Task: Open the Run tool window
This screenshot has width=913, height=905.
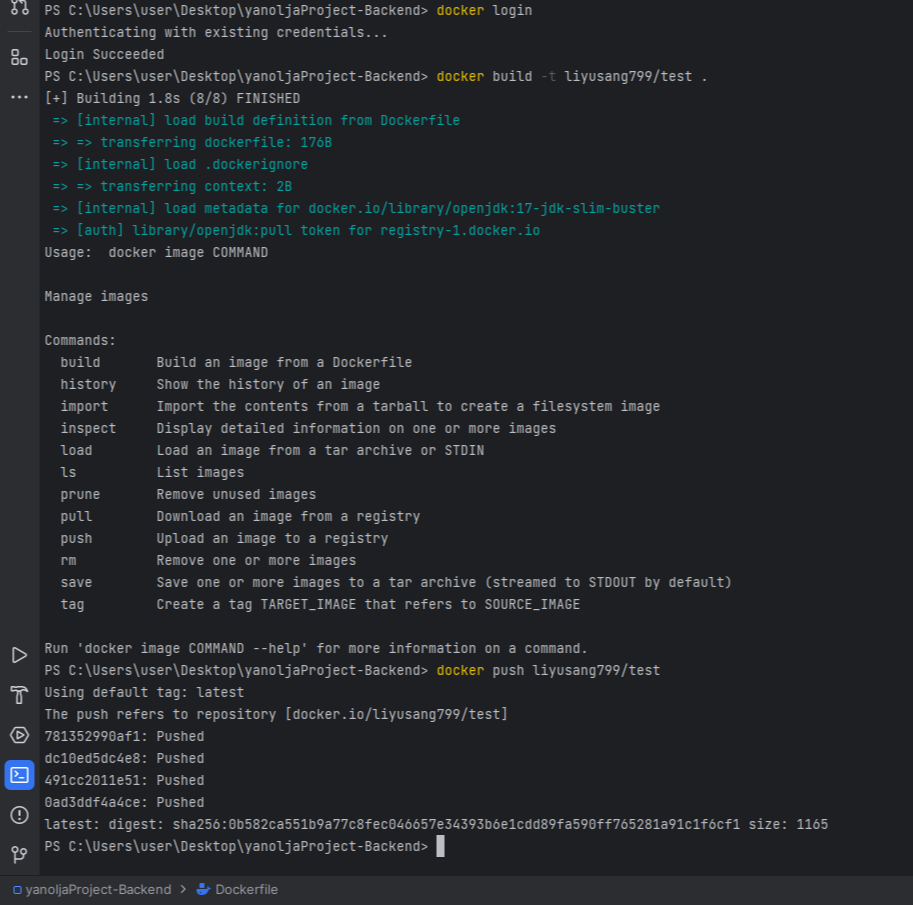Action: (x=19, y=655)
